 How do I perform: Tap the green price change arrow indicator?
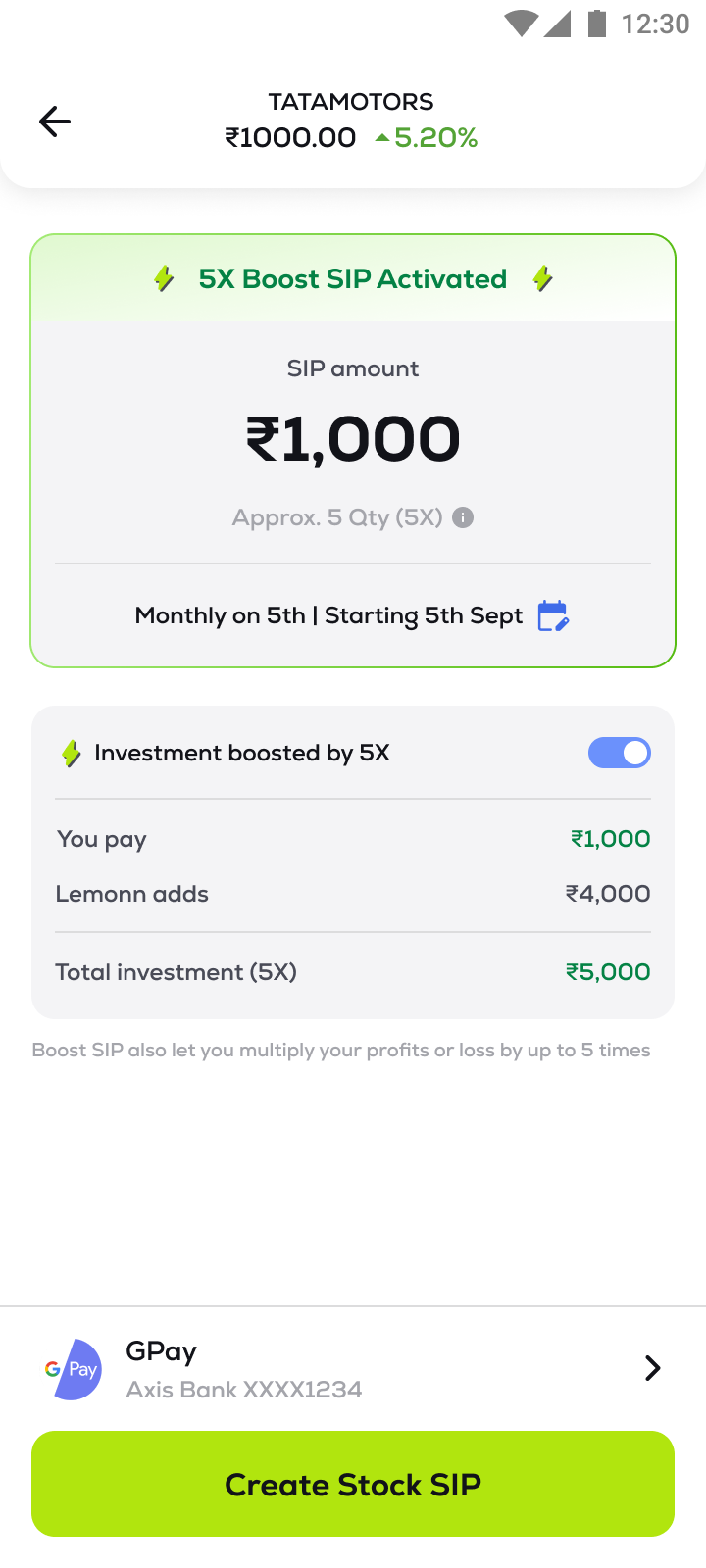pos(382,138)
